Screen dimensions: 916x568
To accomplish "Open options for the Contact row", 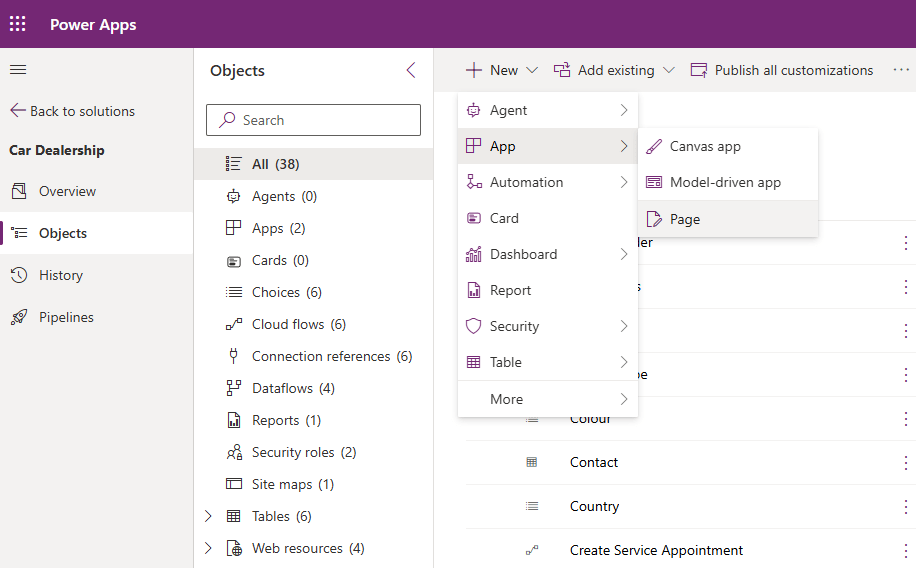I will click(906, 462).
